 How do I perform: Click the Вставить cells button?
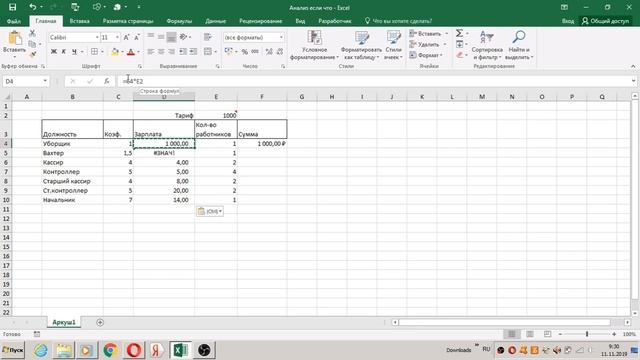(x=425, y=33)
